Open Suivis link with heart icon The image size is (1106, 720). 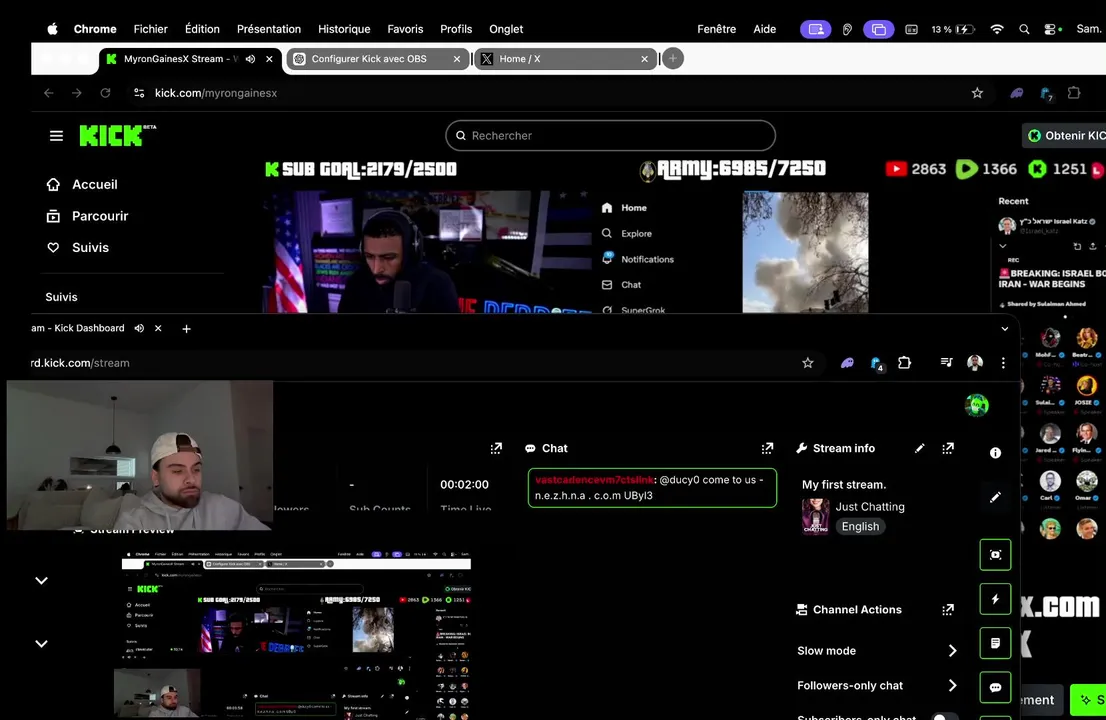78,248
